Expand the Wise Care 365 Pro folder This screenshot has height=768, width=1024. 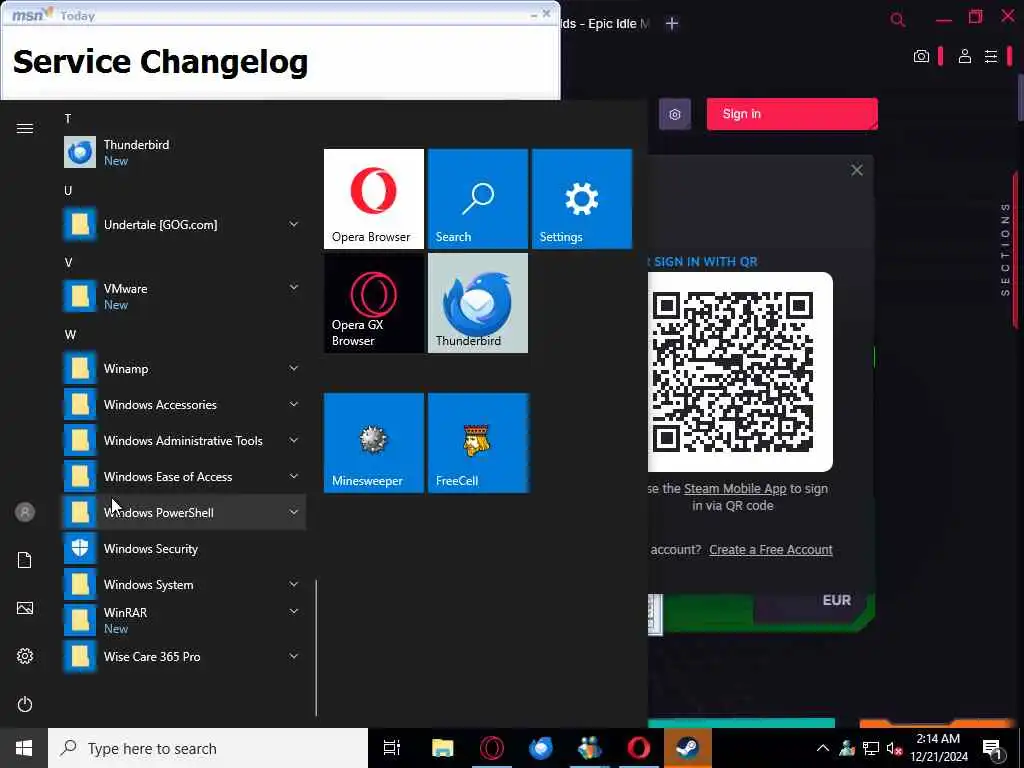click(x=184, y=656)
